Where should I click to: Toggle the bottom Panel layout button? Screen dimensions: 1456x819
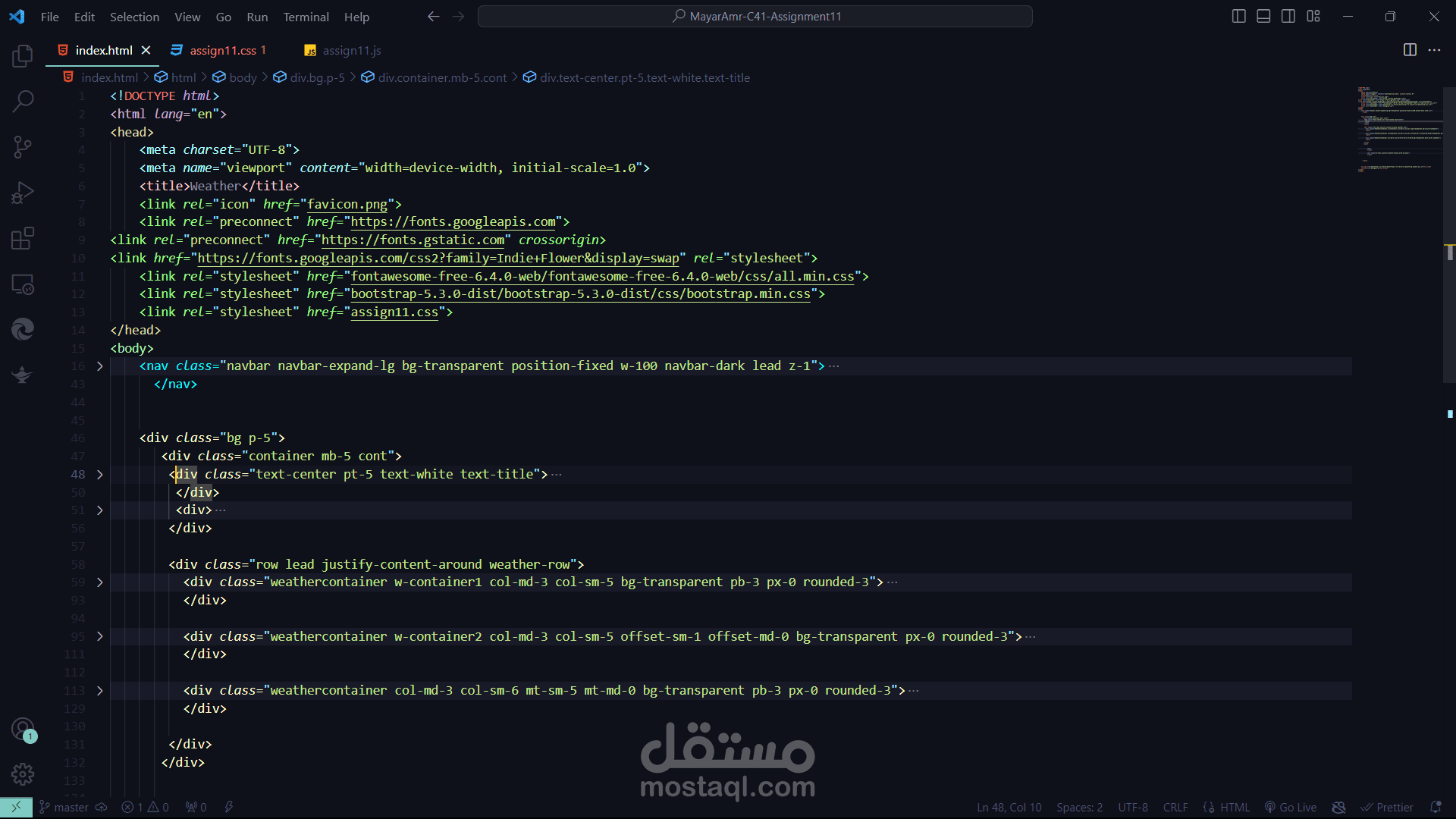point(1263,16)
